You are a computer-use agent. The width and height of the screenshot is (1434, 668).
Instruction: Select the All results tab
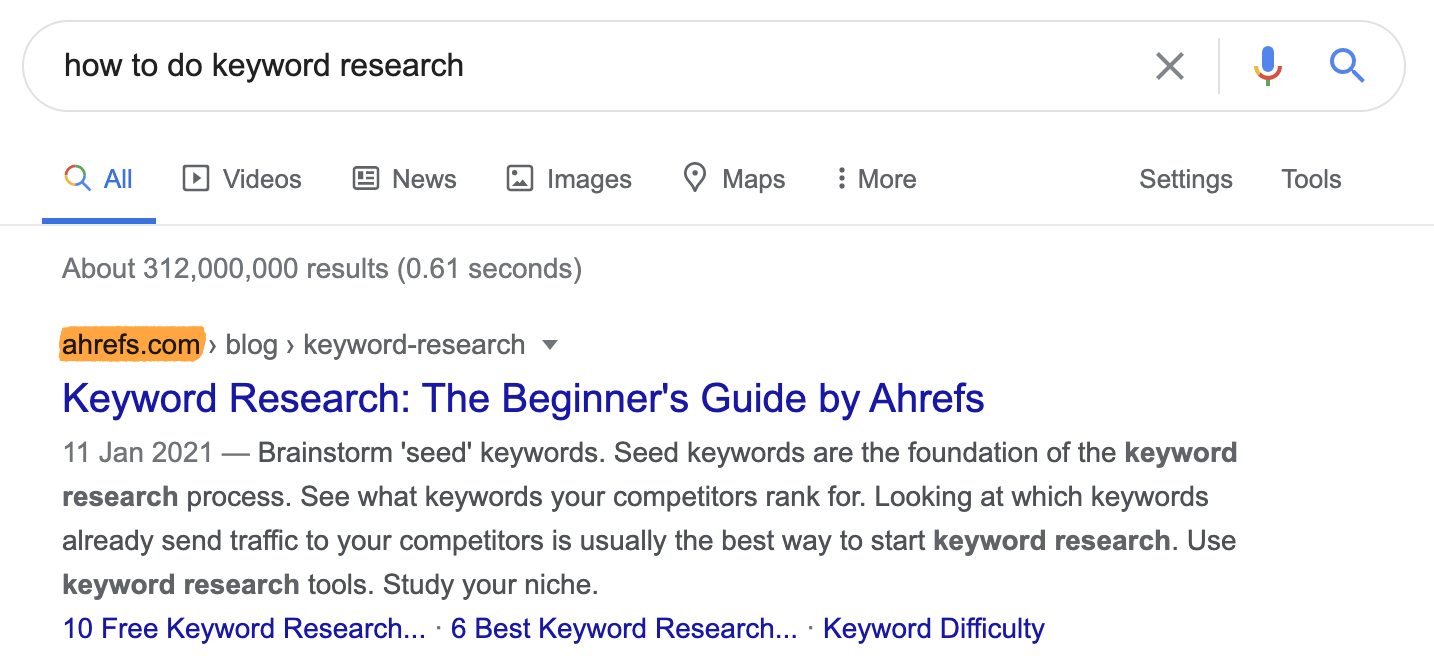[x=99, y=179]
